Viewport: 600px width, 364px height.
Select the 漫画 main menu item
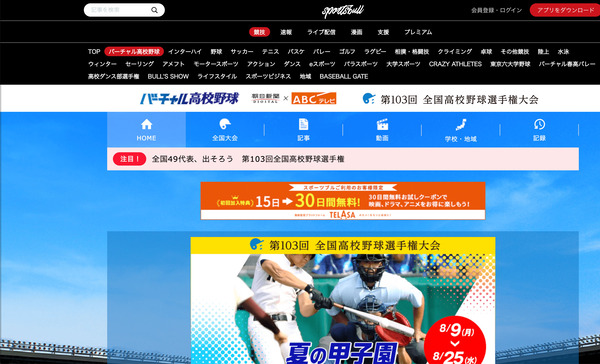click(x=356, y=32)
